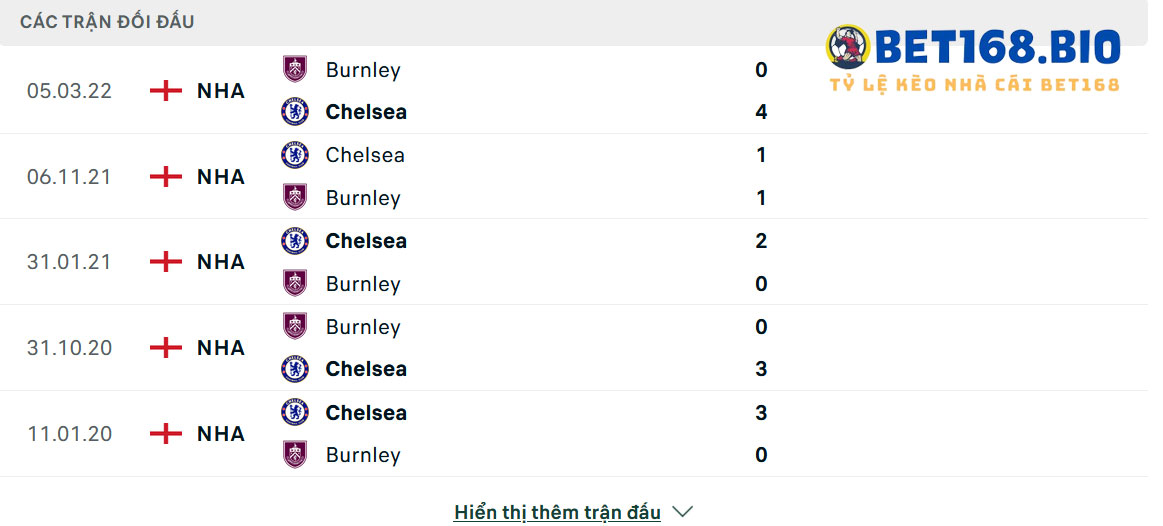Select the Burnley crest in the 31.01.21 match
Viewport: 1163px width, 526px height.
pos(295,283)
